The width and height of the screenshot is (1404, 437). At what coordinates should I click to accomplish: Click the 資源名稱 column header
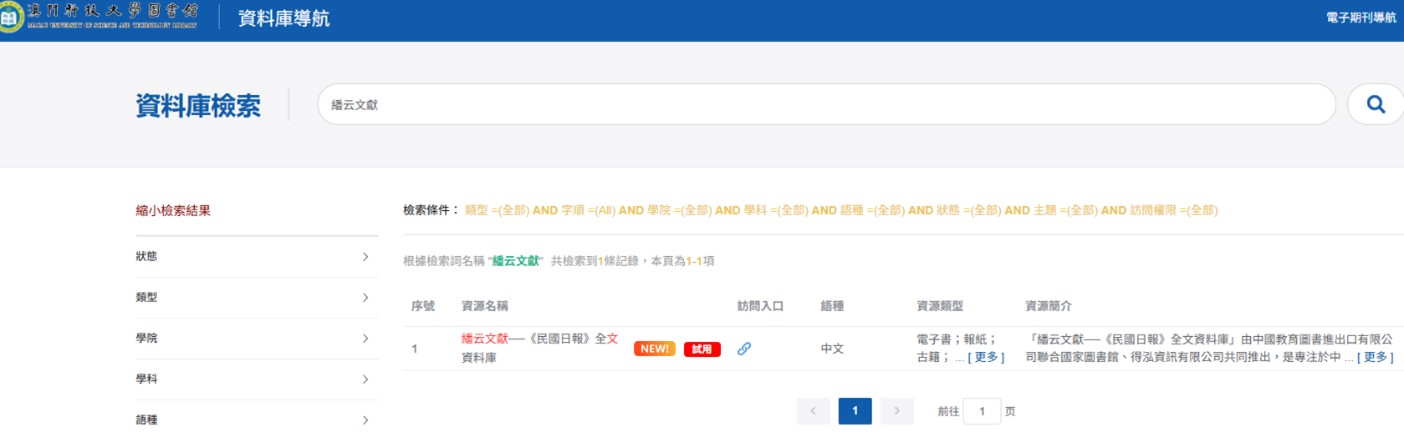[484, 306]
